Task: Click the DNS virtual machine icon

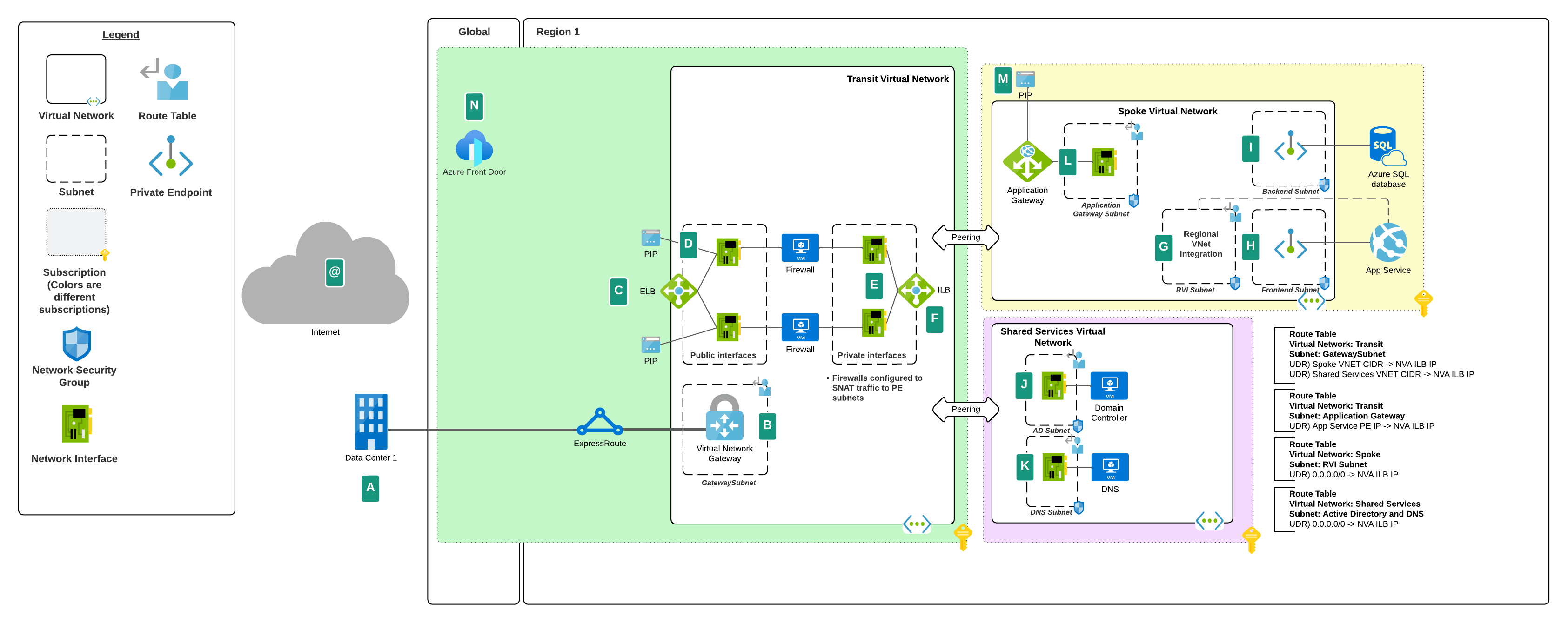Action: coord(1110,467)
